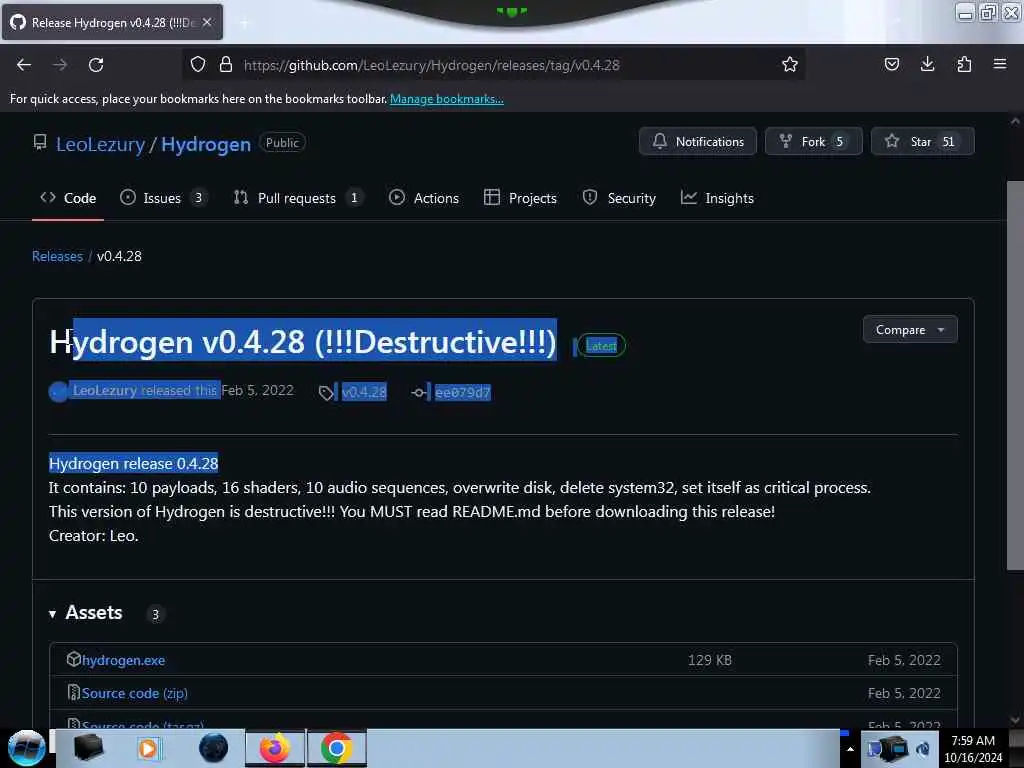Click the Notifications button
Screen dimensions: 1024x768
697,141
